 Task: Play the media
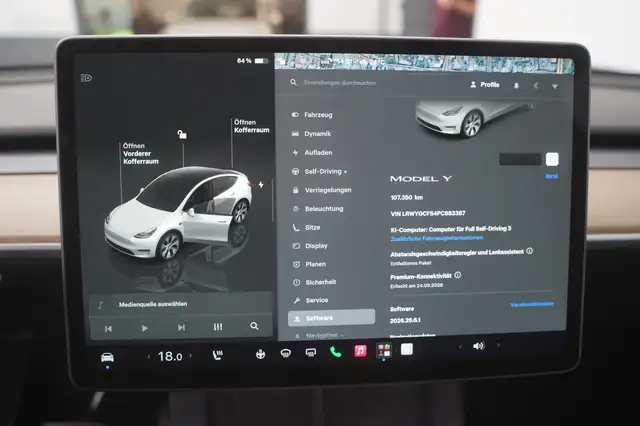click(144, 328)
